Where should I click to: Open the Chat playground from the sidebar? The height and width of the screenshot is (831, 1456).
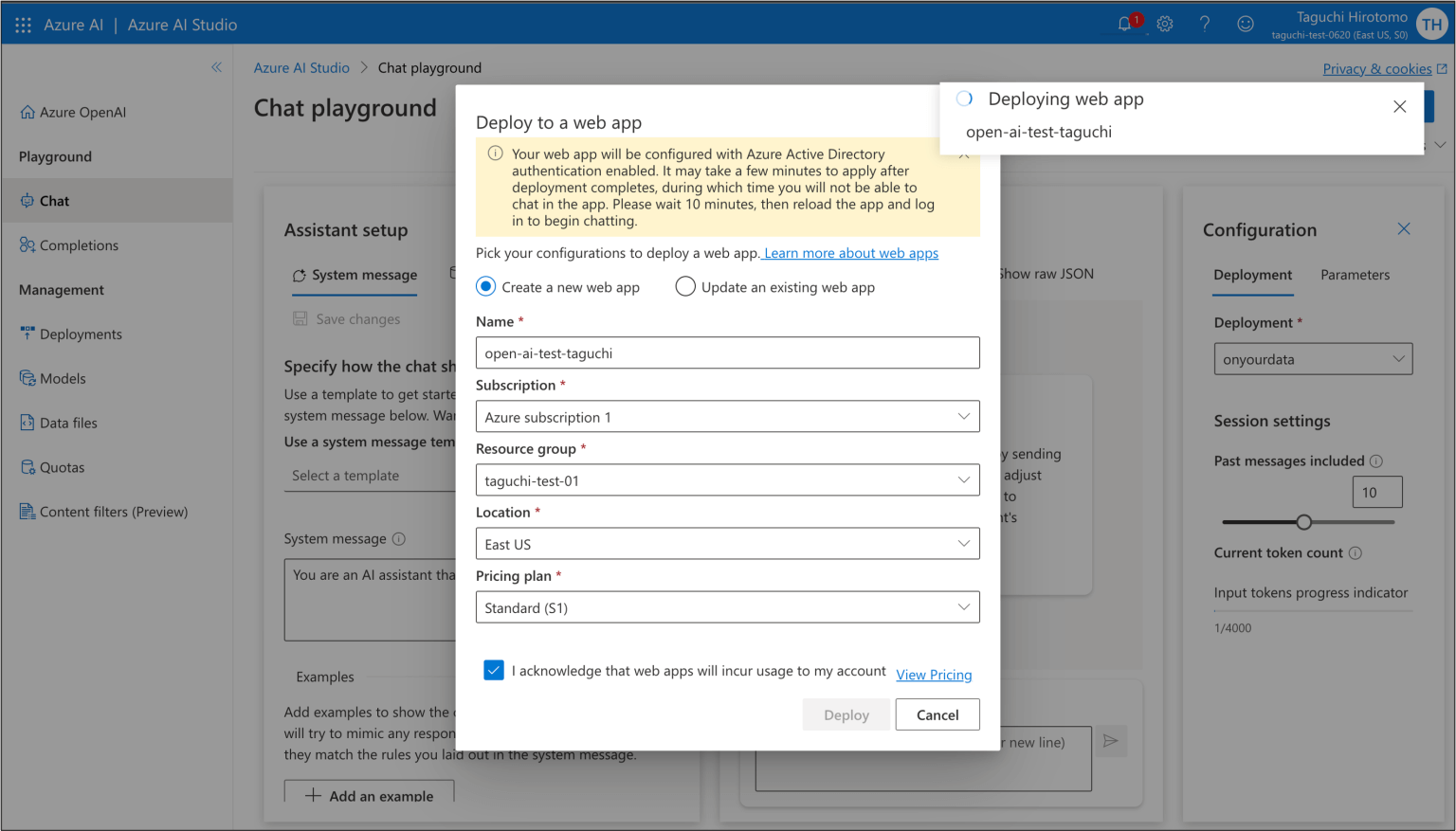(x=54, y=200)
